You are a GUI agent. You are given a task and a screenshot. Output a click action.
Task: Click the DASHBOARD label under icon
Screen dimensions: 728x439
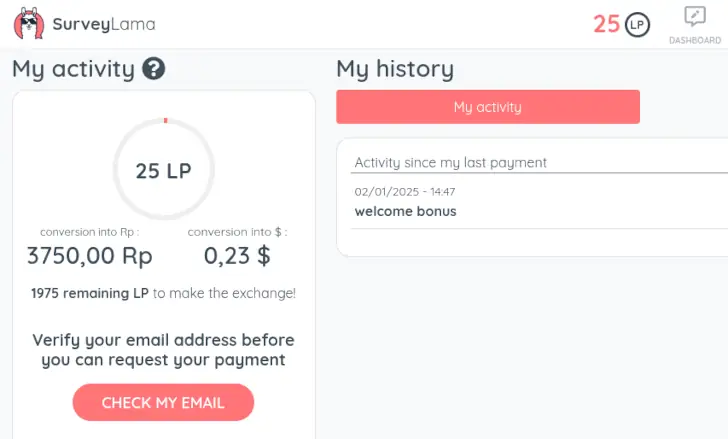pos(695,40)
